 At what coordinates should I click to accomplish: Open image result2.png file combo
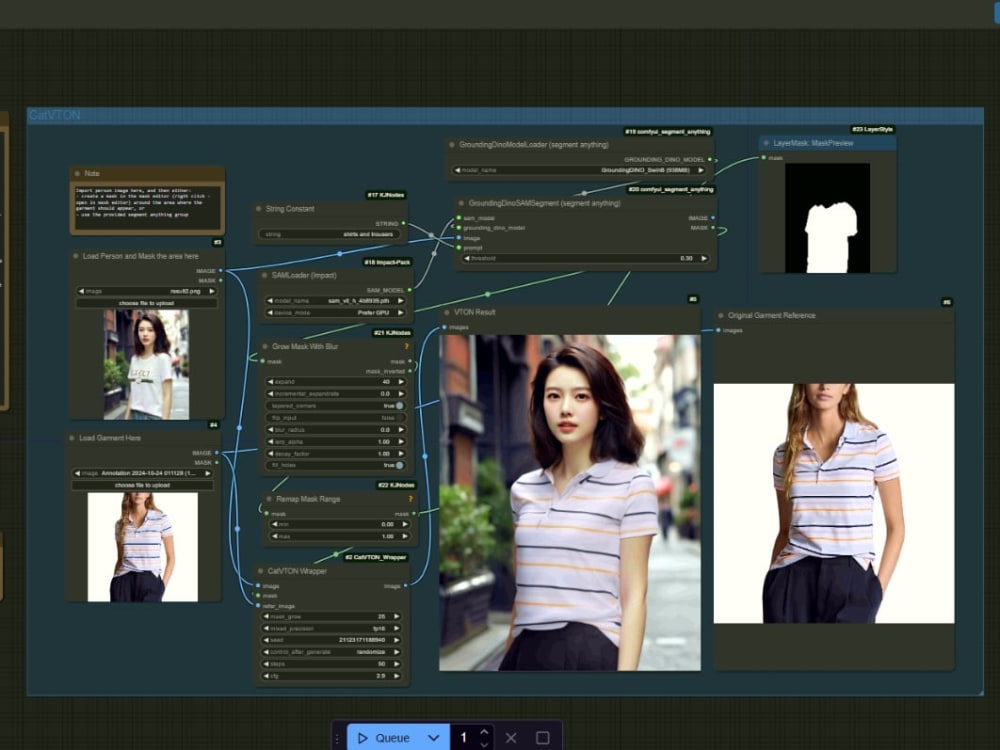pos(147,291)
